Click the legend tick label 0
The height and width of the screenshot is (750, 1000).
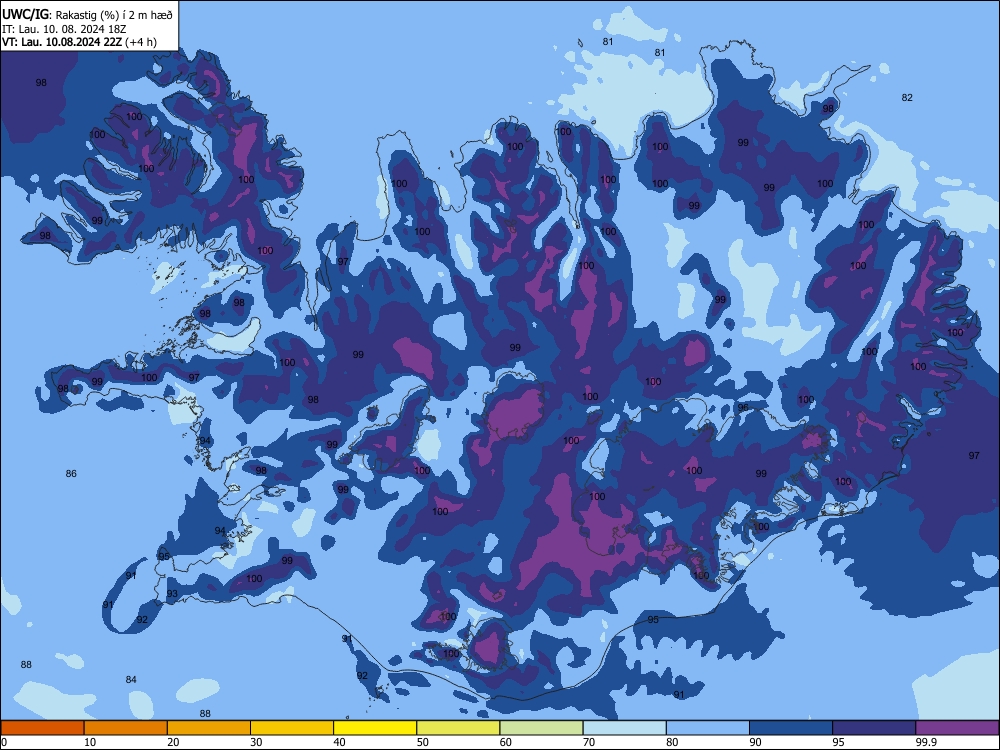click(x=4, y=742)
